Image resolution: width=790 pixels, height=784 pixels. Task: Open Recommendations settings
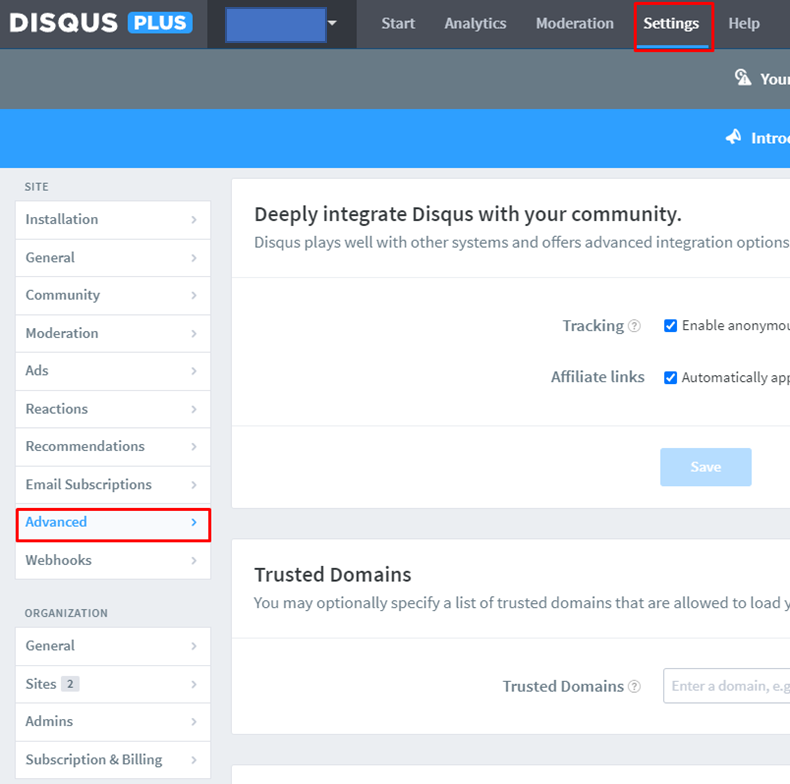[113, 446]
